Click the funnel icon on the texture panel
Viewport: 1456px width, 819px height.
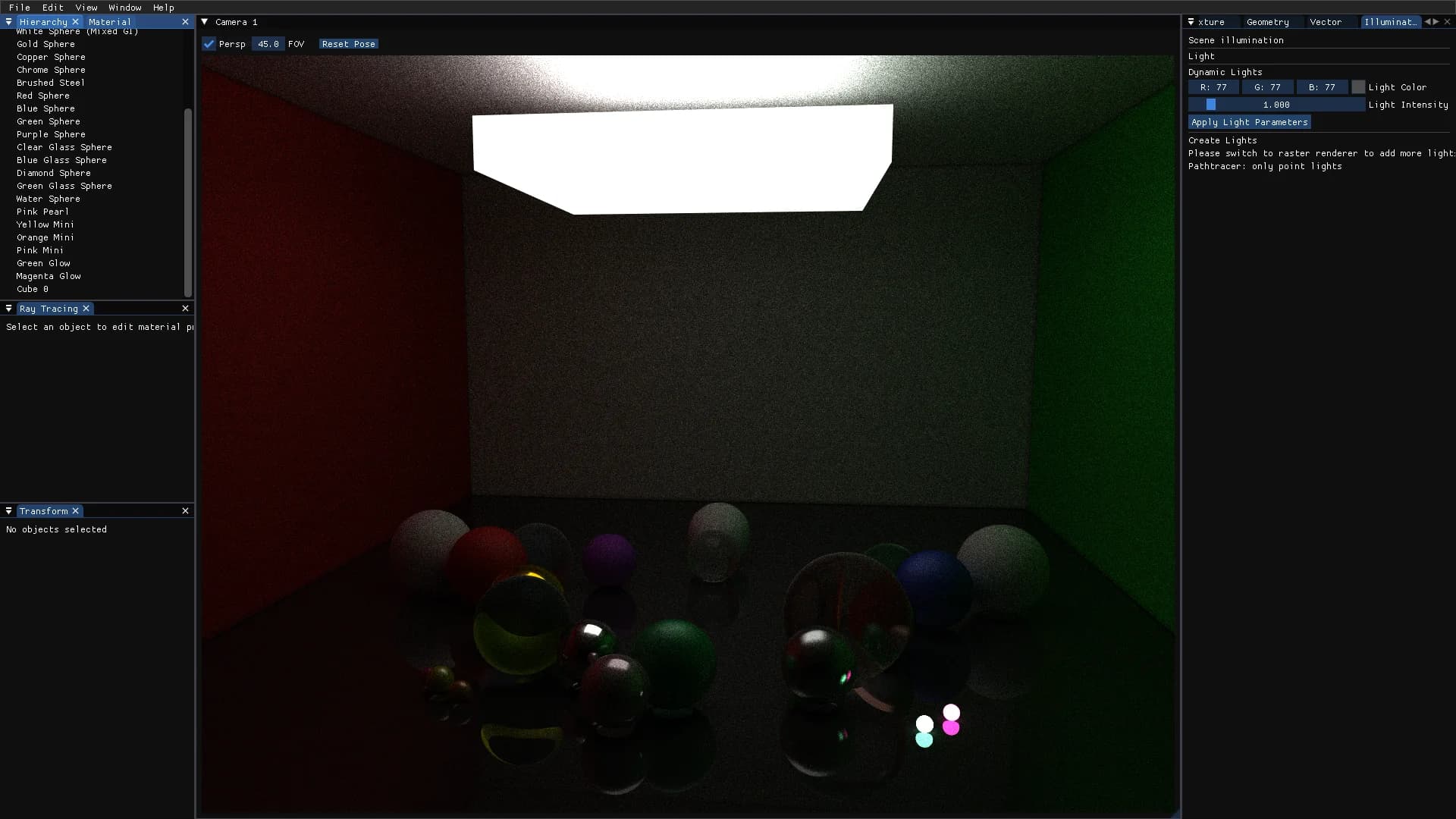(1192, 22)
